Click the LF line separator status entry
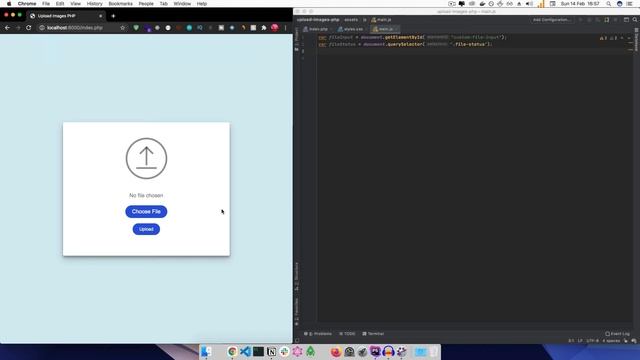Viewport: 640px width, 360px height. pos(580,341)
